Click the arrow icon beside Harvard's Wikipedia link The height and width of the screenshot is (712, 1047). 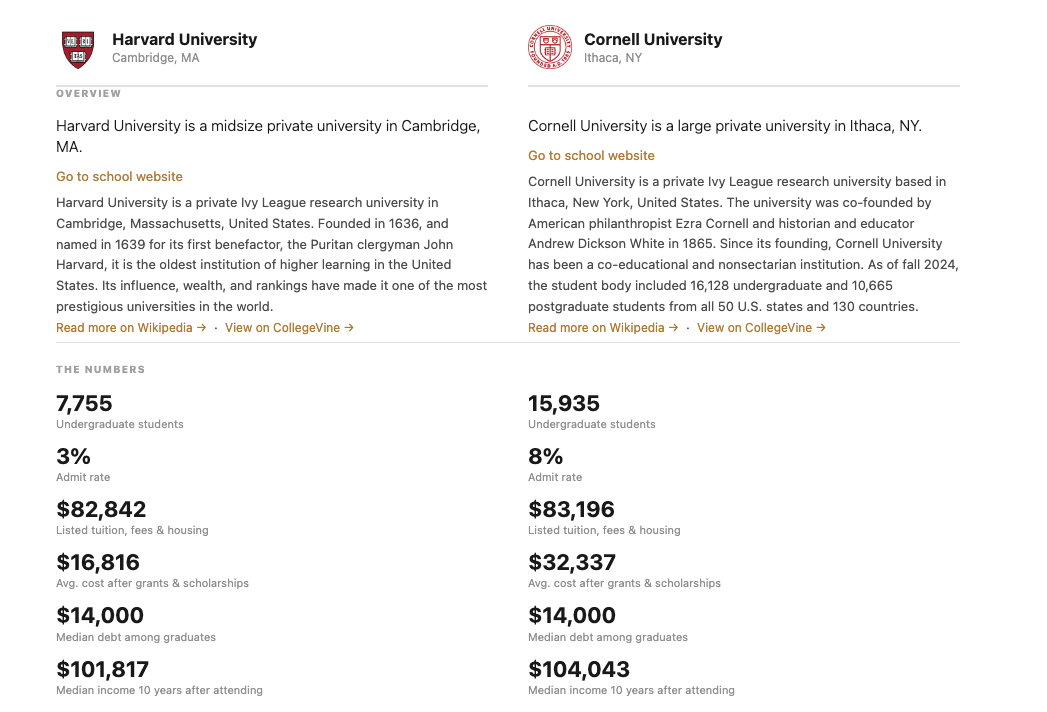(203, 327)
